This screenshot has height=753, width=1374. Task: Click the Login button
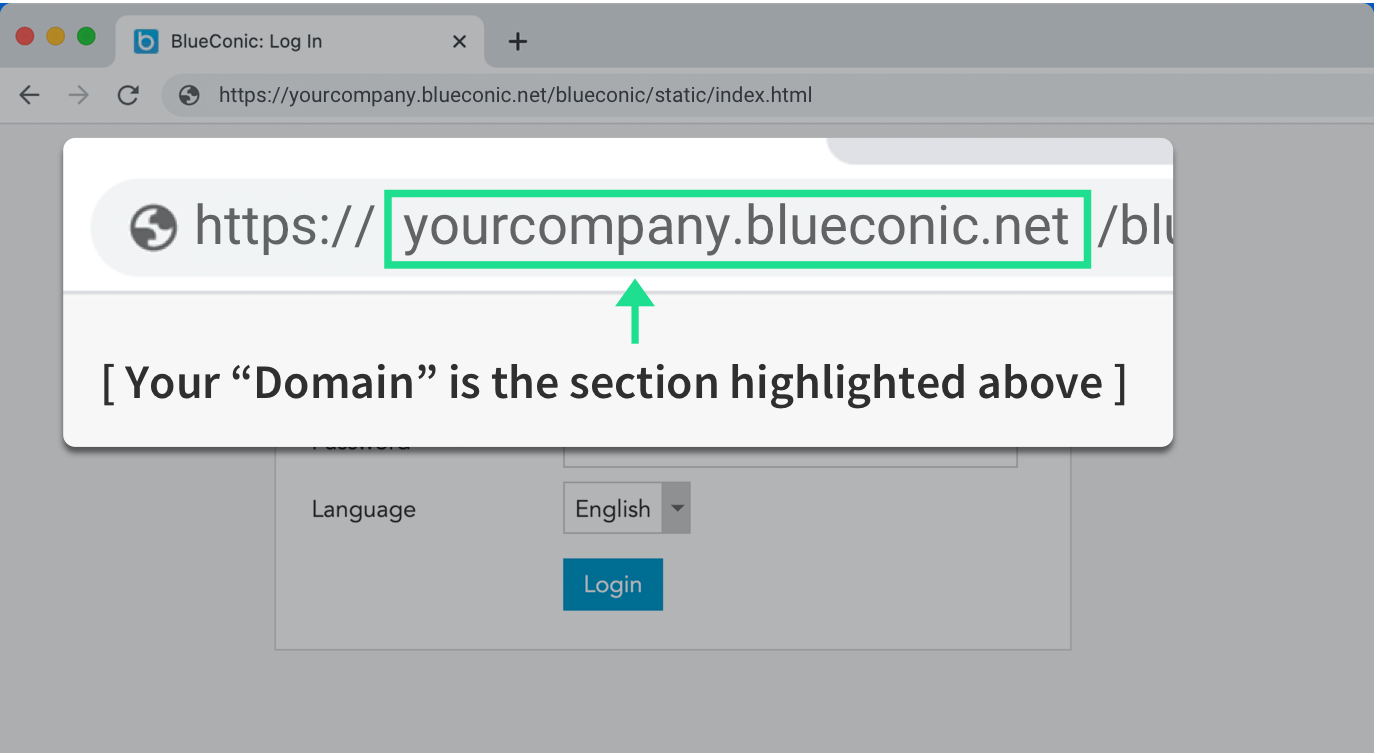613,584
